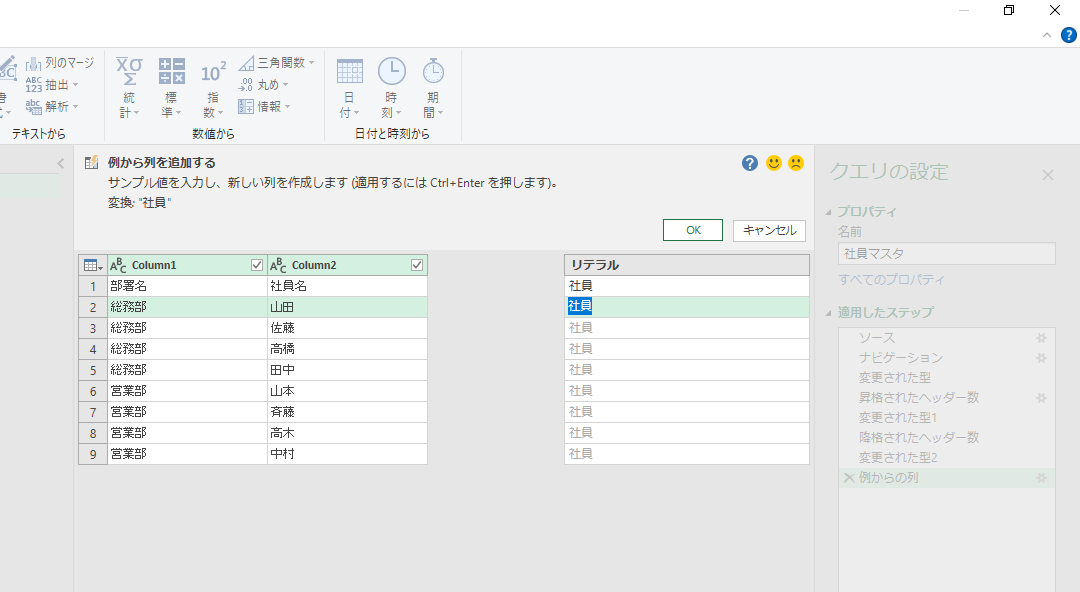Click the リテラル cell in row 1
Image resolution: width=1080 pixels, height=592 pixels.
[687, 286]
